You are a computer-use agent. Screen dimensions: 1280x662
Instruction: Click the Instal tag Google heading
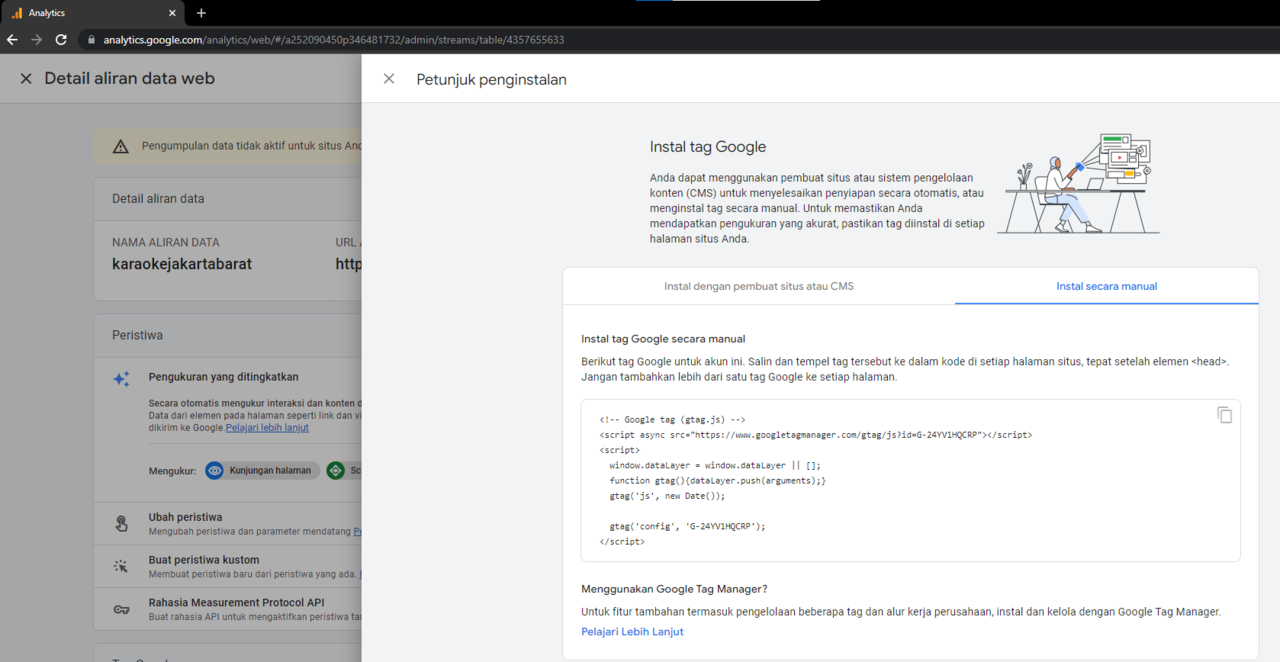[708, 147]
